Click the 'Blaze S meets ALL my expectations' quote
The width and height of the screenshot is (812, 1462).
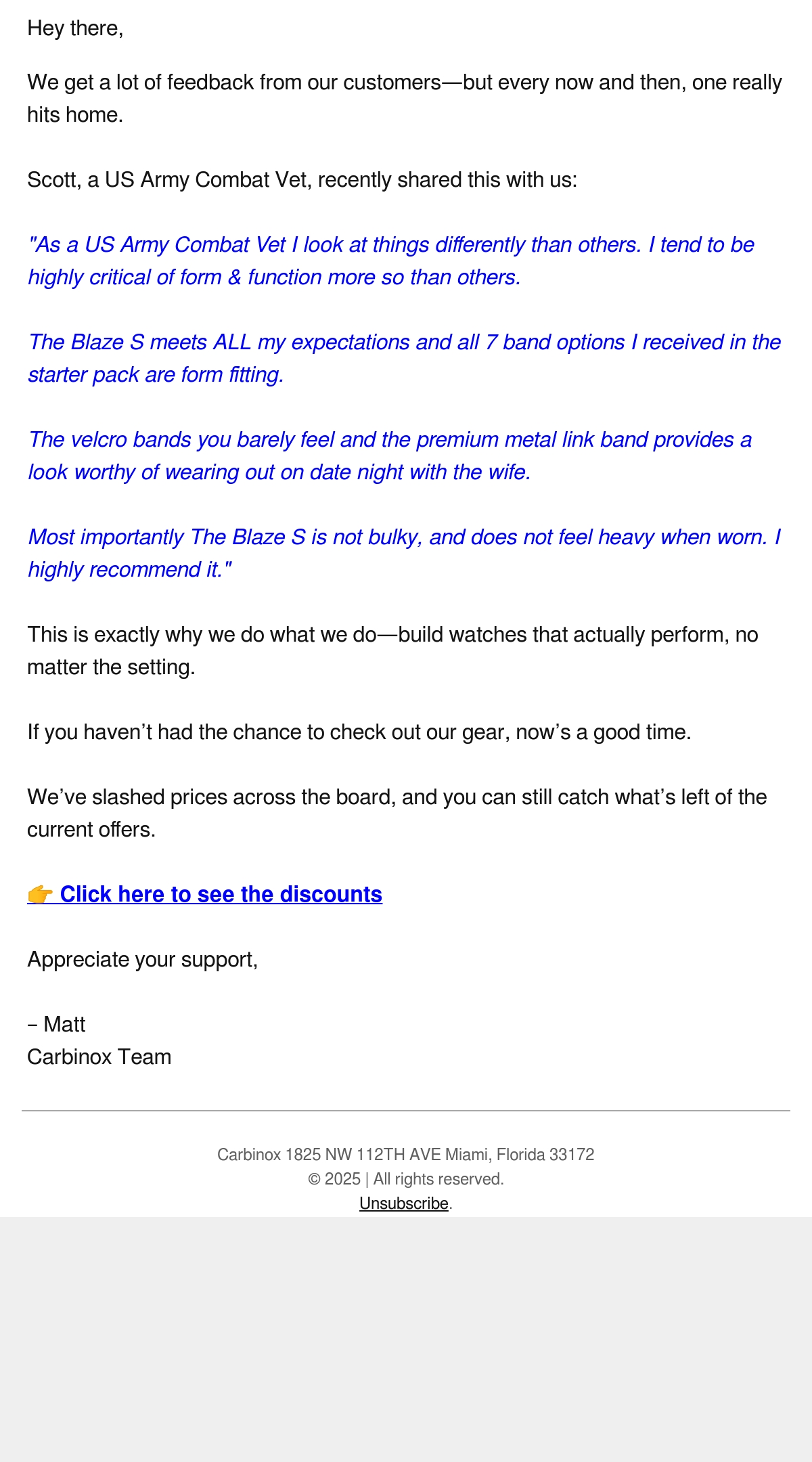tap(405, 358)
